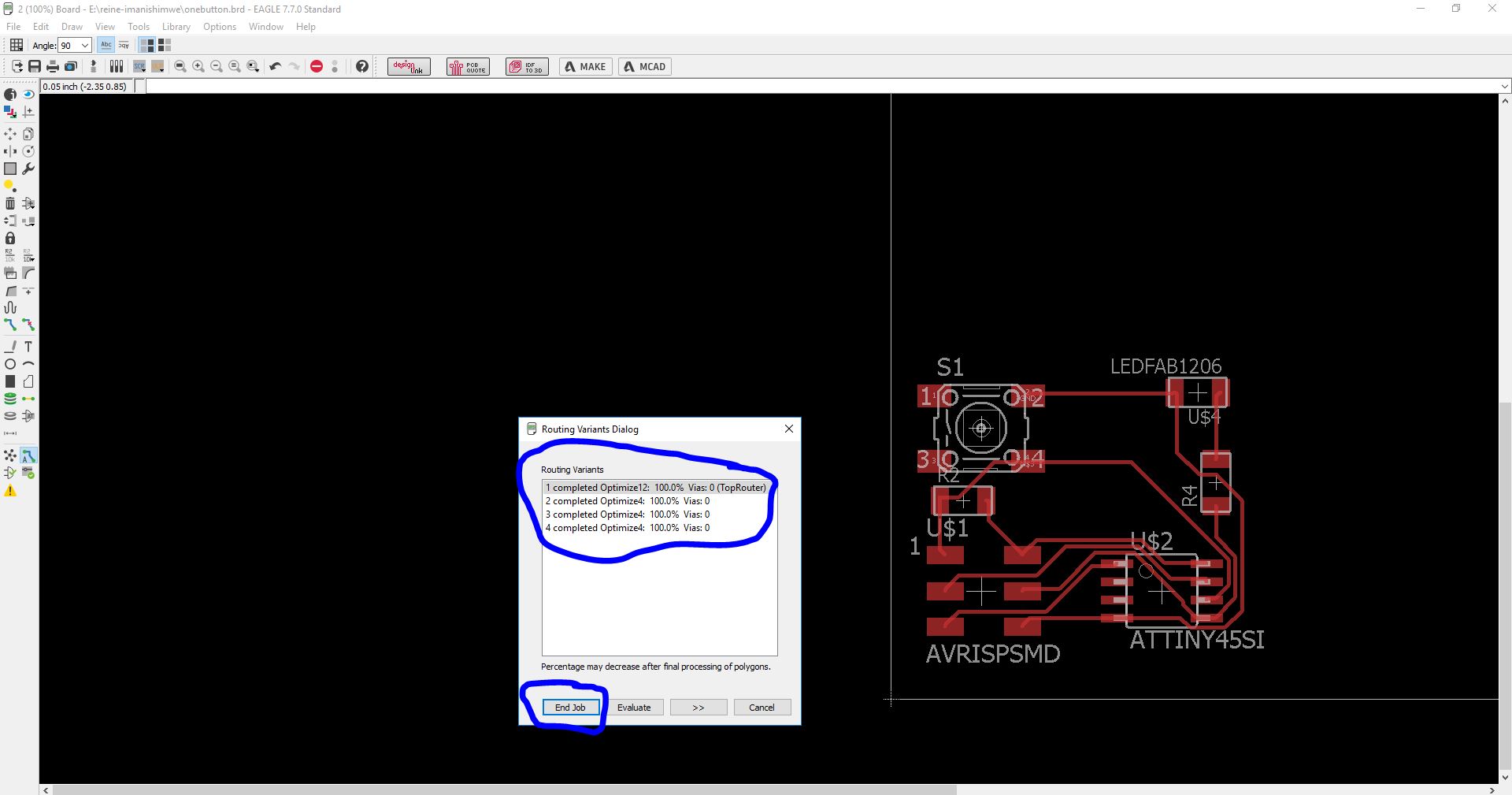This screenshot has width=1512, height=795.
Task: Click the red Stop icon
Action: point(317,66)
